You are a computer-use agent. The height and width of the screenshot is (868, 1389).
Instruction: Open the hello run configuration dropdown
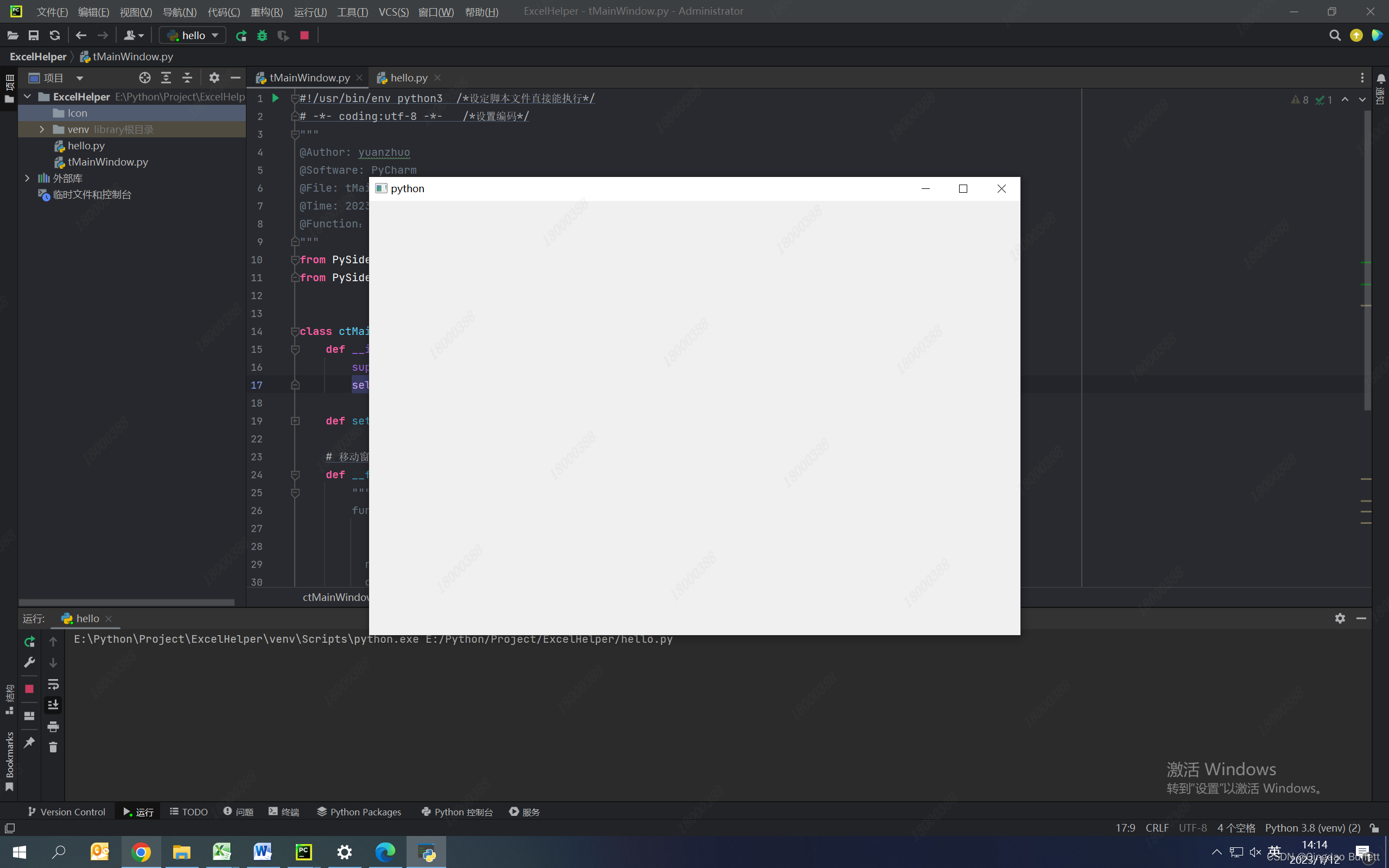coord(193,36)
